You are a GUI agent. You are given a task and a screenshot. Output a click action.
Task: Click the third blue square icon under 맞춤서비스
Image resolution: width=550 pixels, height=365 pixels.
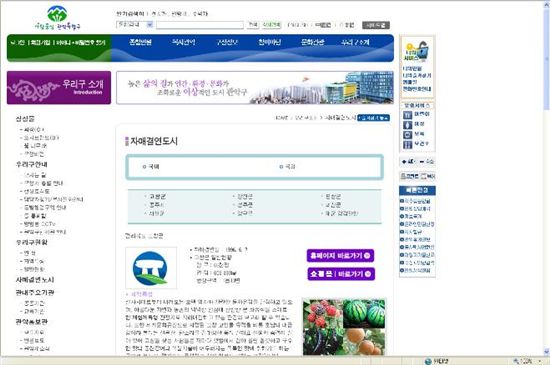408,135
